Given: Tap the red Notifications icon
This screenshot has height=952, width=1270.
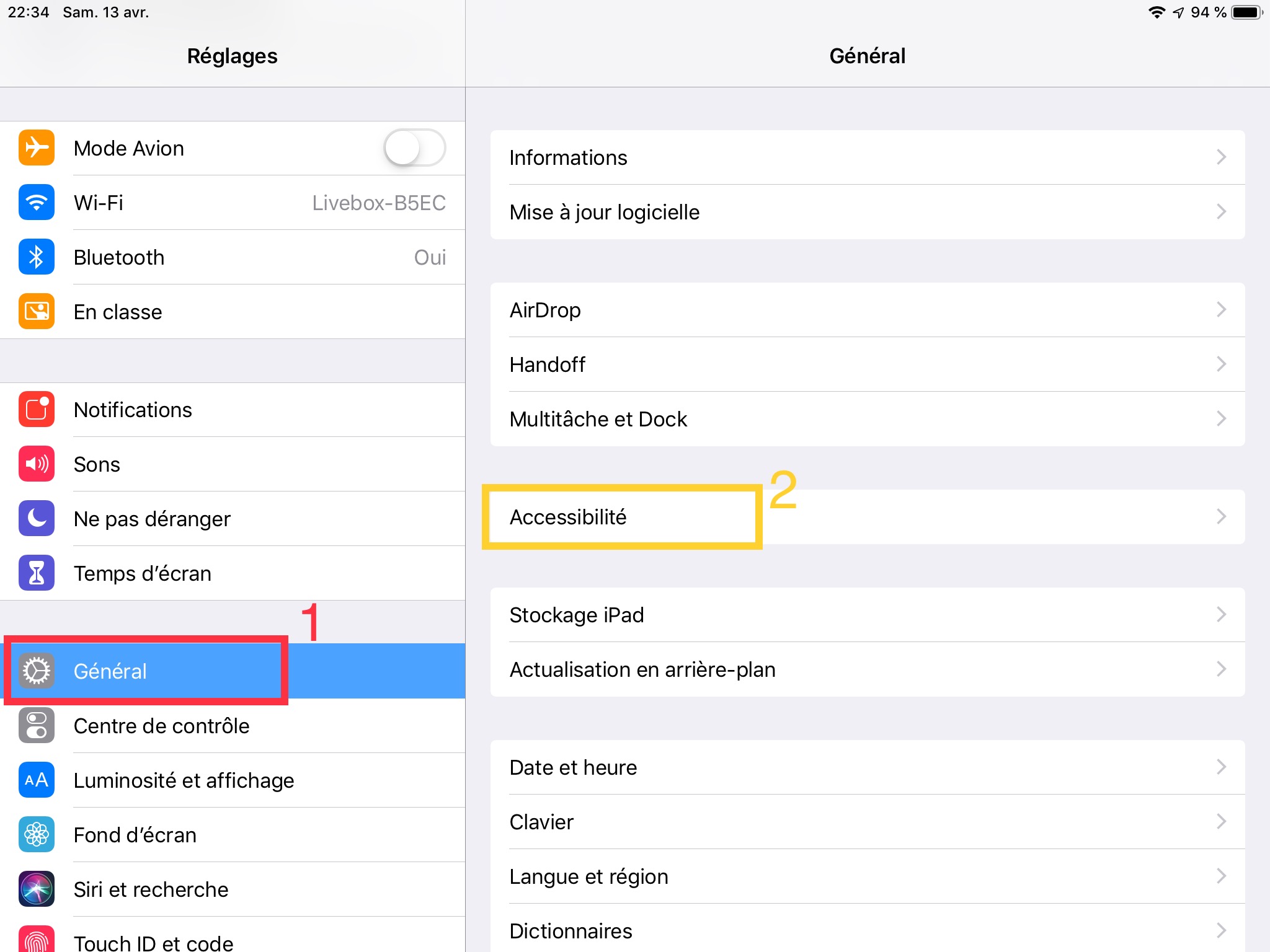Looking at the screenshot, I should tap(37, 410).
